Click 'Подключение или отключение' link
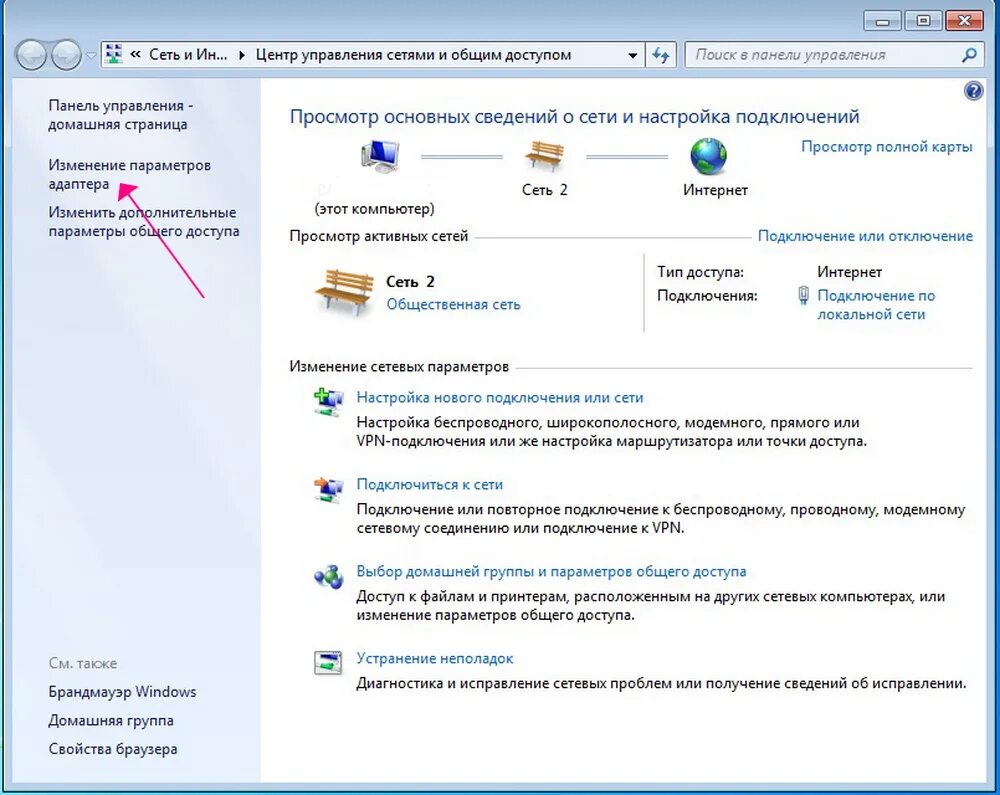Image resolution: width=1000 pixels, height=795 pixels. tap(865, 236)
